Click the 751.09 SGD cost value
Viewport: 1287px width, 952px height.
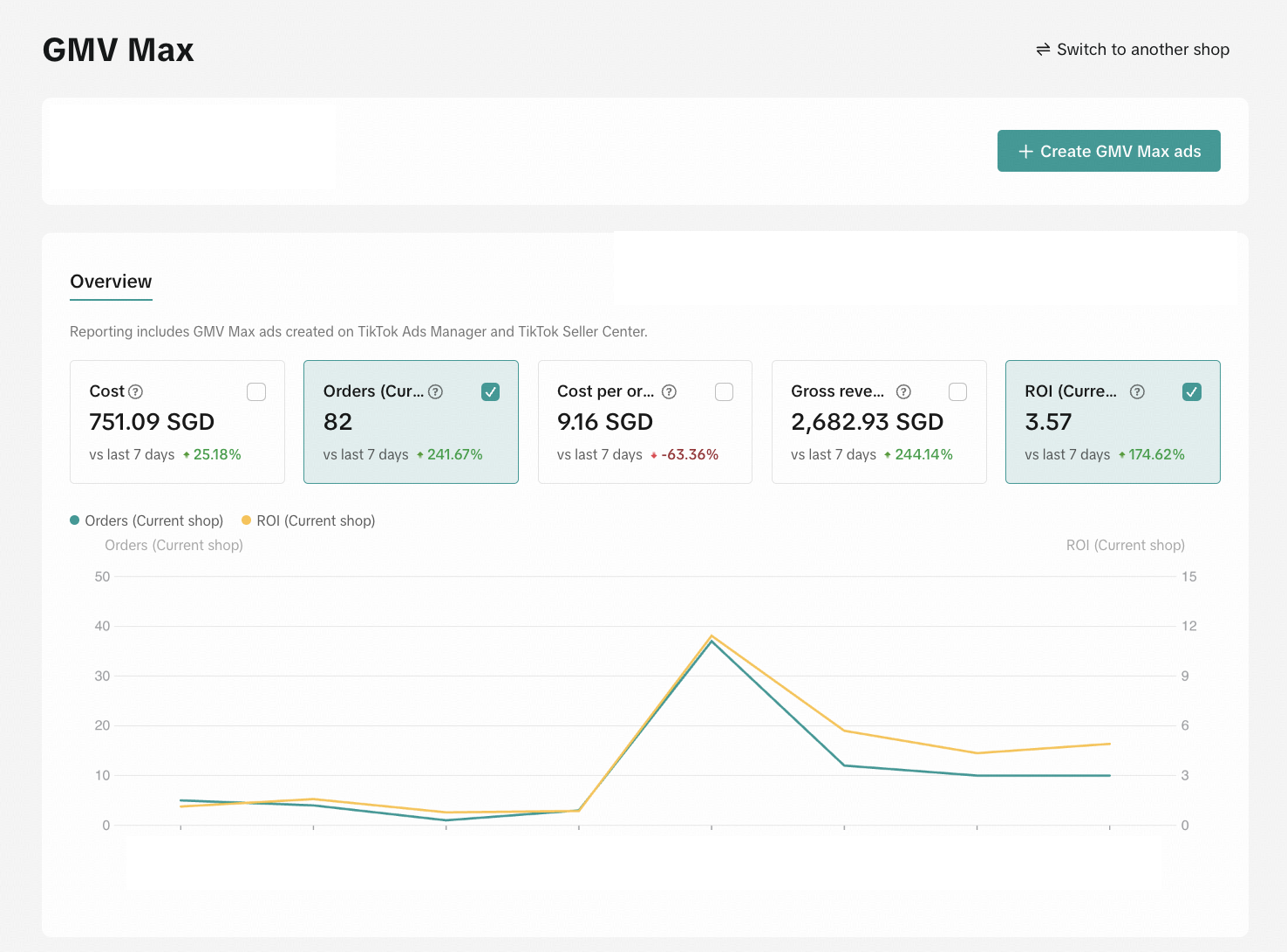(x=152, y=422)
